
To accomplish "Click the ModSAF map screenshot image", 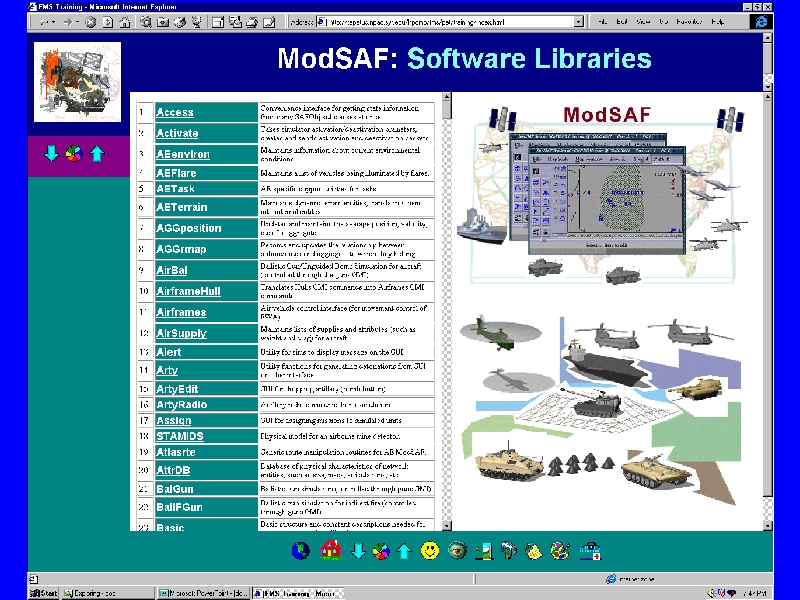I will click(605, 194).
